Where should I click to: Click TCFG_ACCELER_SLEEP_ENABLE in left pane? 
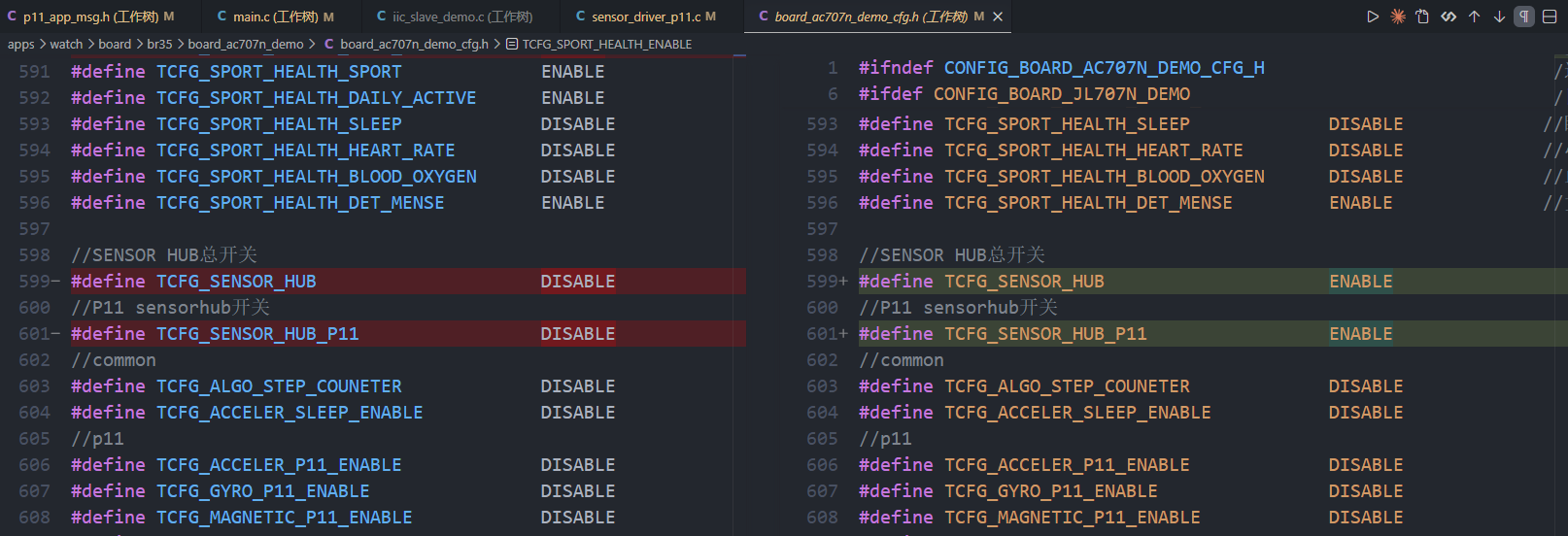pyautogui.click(x=290, y=413)
